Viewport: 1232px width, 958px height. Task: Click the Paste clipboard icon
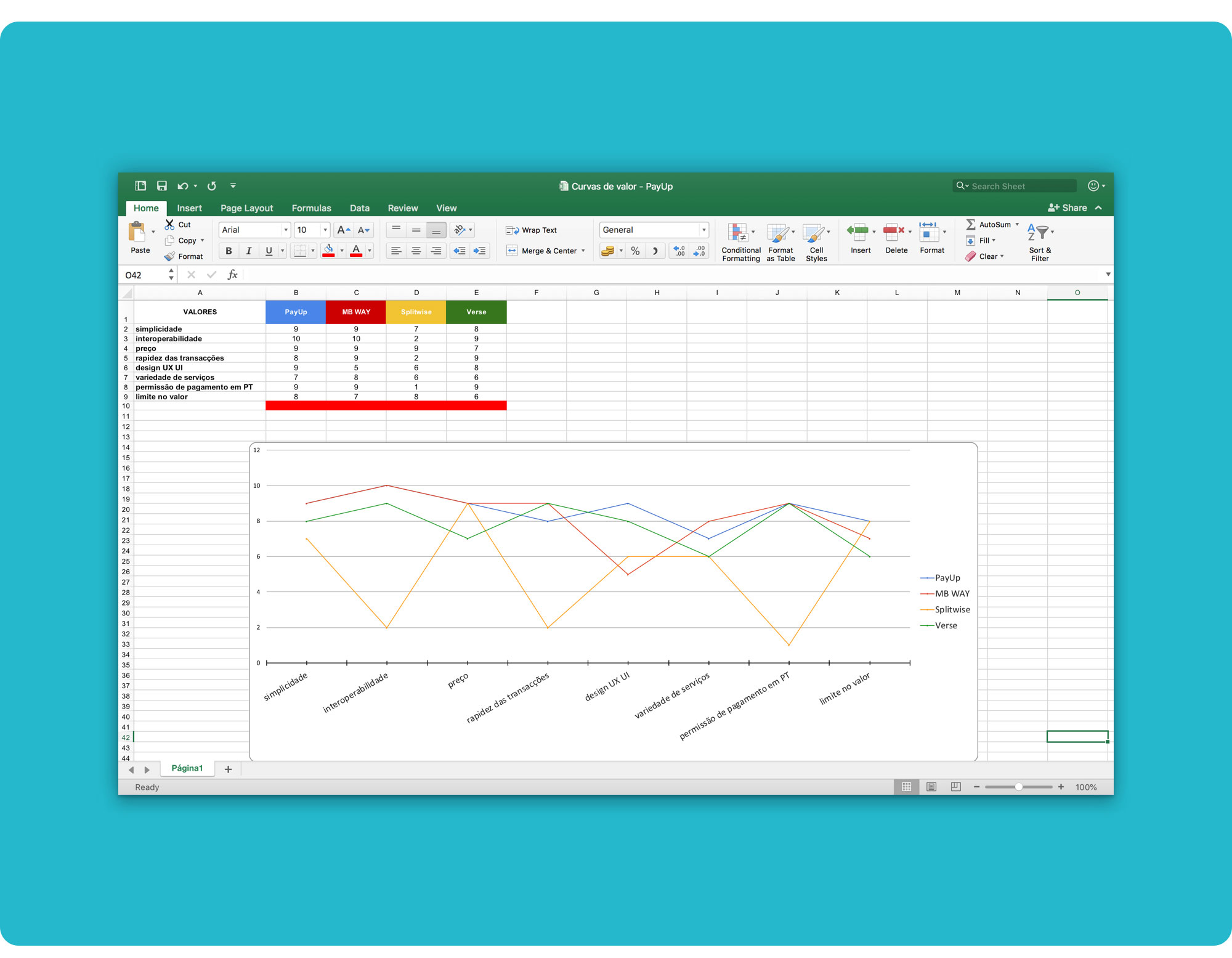click(137, 232)
